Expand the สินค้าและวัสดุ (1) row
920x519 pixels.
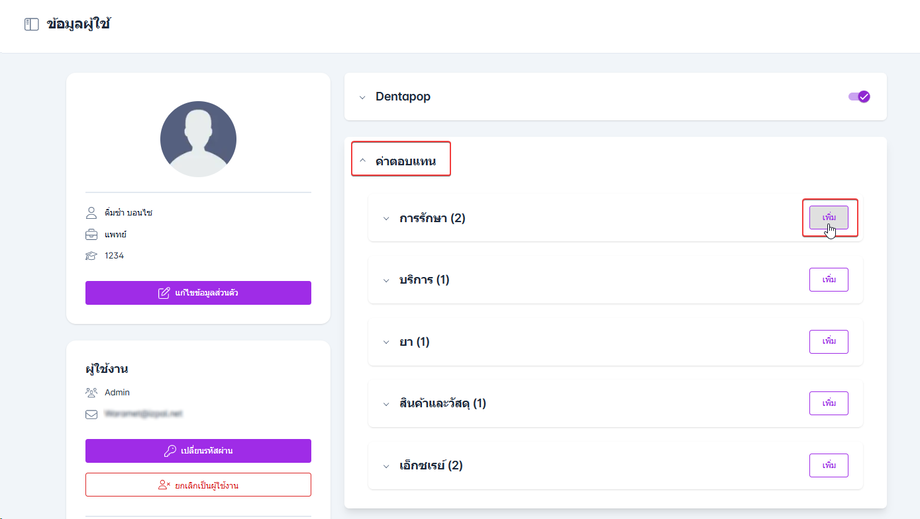tap(387, 404)
